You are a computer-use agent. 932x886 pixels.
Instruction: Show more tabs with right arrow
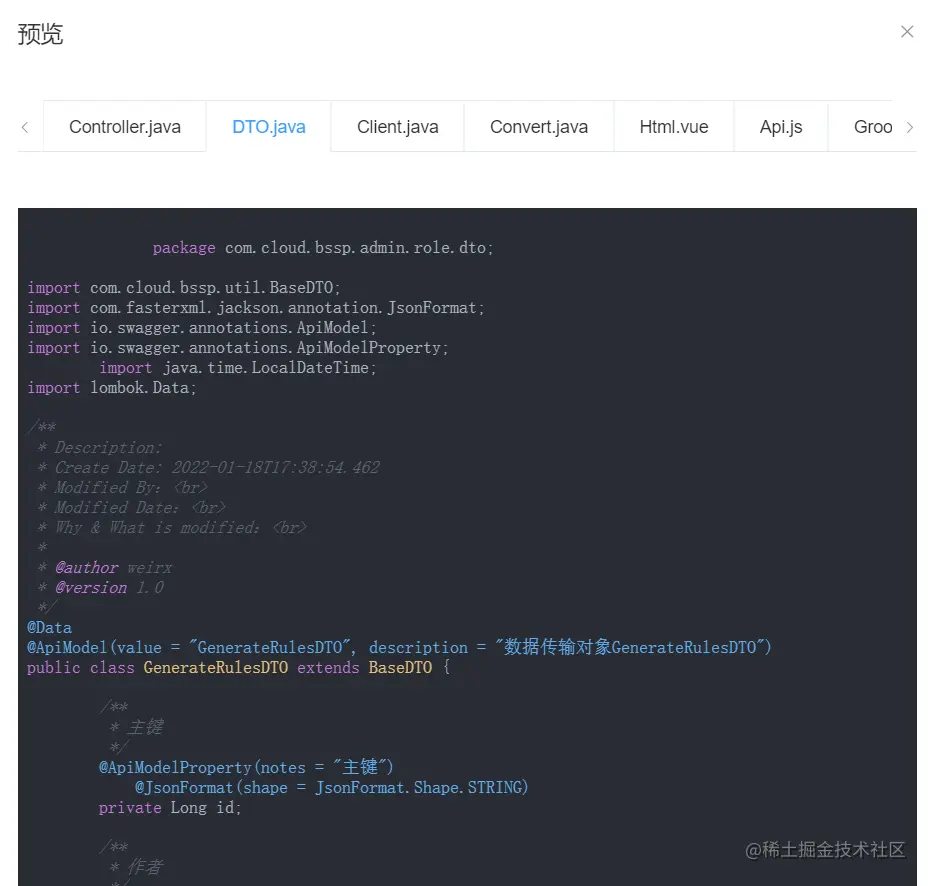pyautogui.click(x=909, y=127)
